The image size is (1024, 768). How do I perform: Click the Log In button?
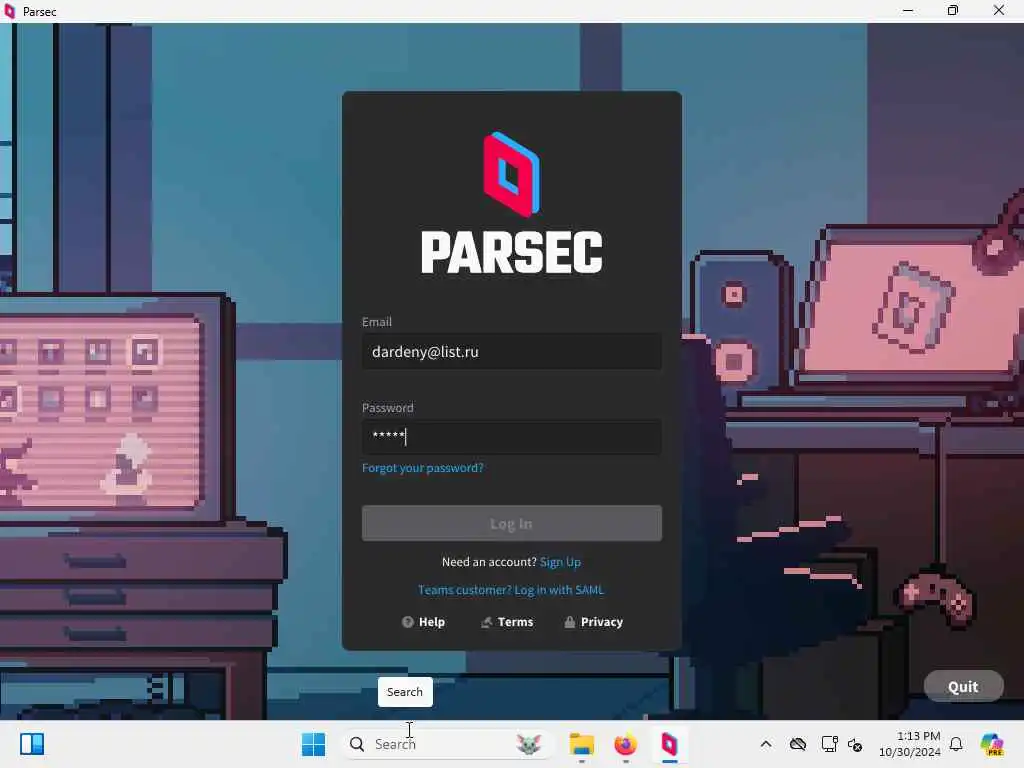[511, 524]
